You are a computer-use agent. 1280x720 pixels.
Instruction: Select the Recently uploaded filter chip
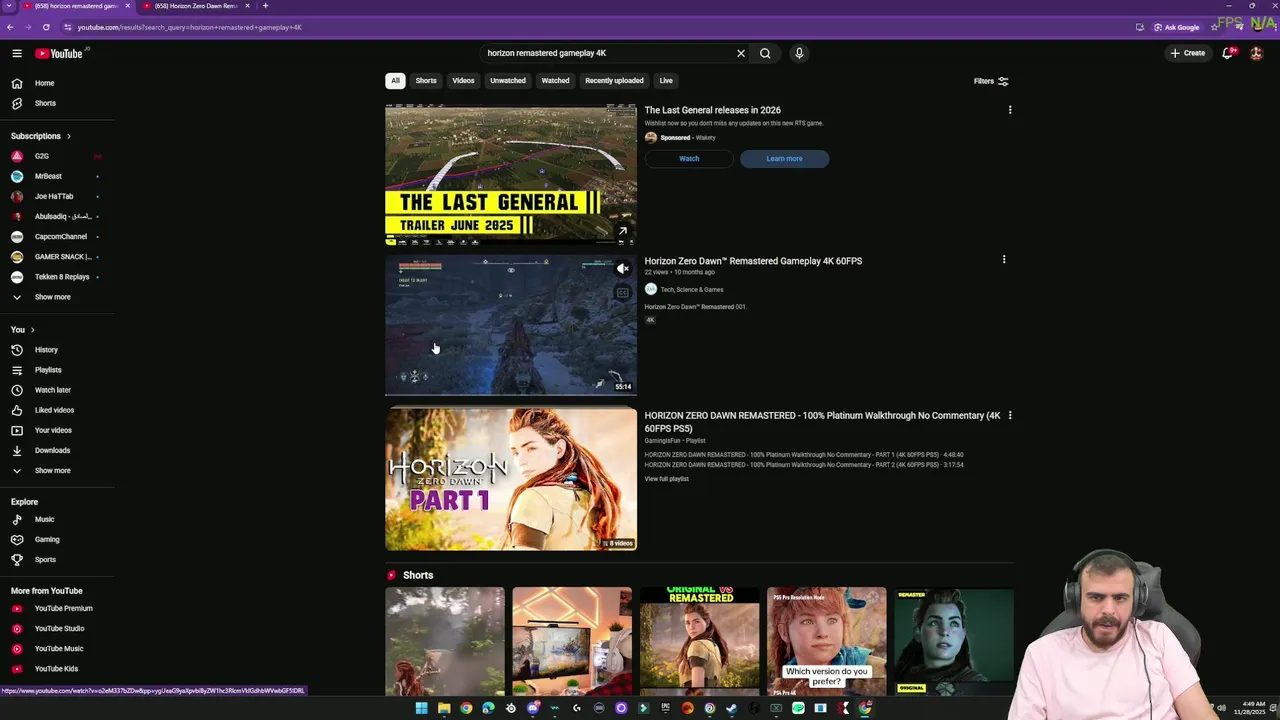(614, 80)
